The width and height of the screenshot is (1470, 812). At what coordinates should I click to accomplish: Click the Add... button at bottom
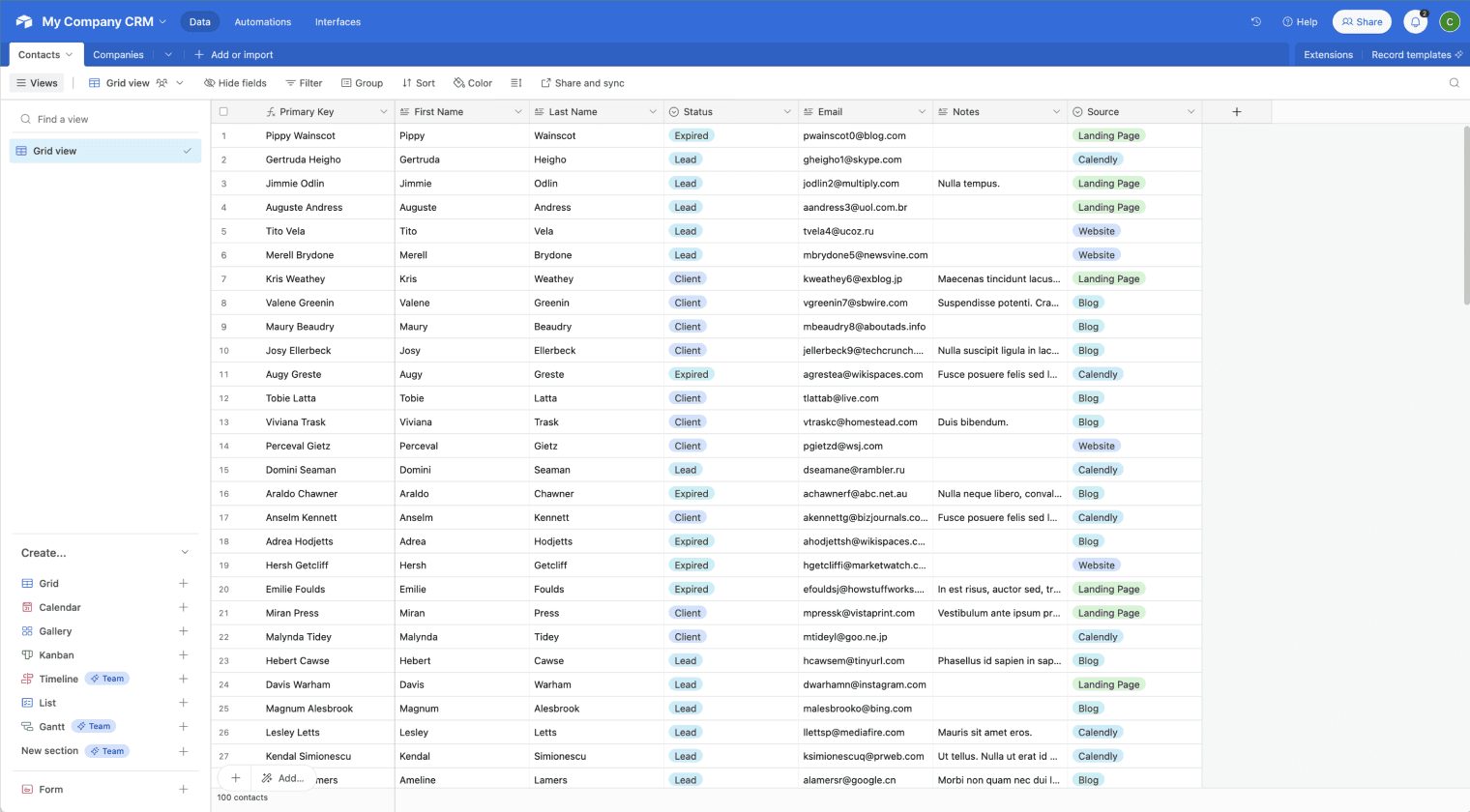click(282, 778)
